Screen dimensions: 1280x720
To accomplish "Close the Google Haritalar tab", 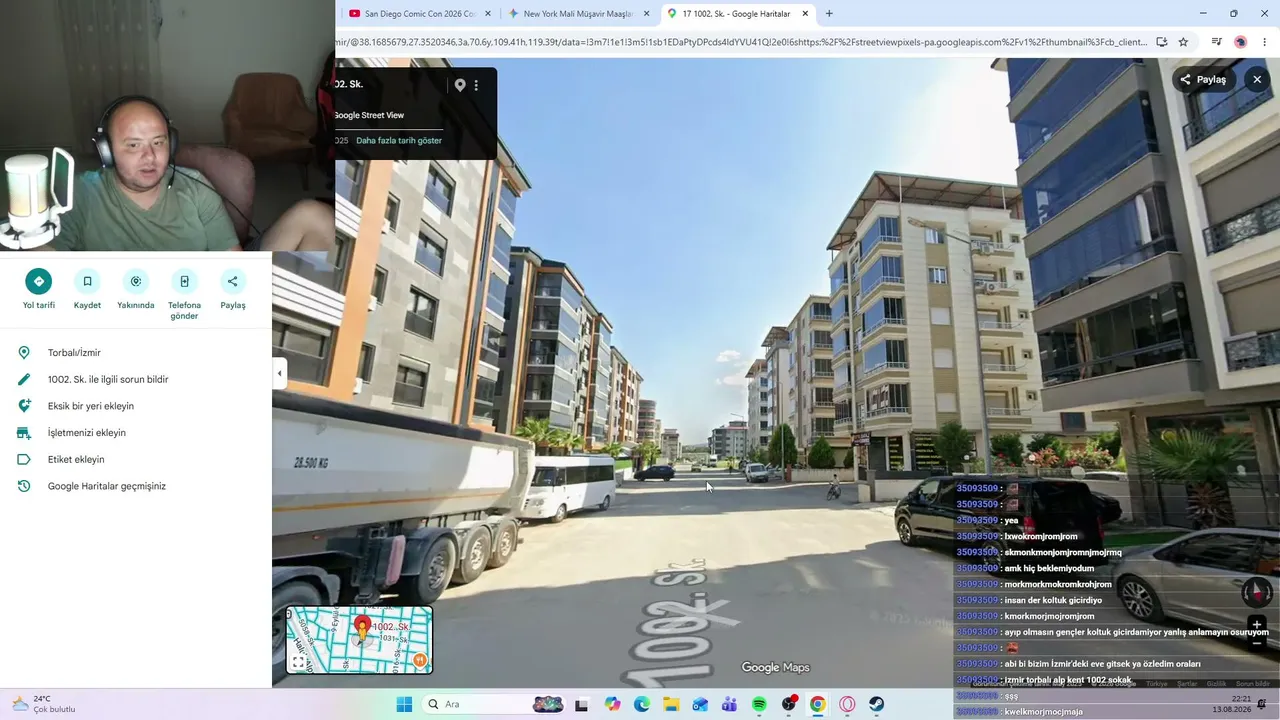I will (805, 14).
